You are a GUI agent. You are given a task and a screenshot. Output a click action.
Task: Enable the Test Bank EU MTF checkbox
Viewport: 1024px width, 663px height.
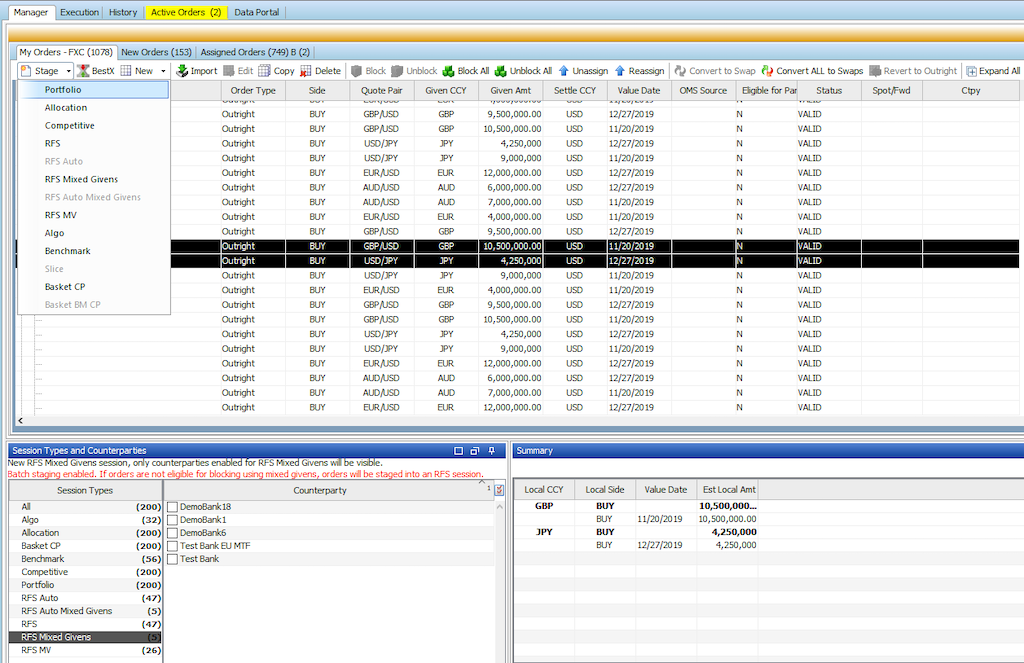click(172, 546)
